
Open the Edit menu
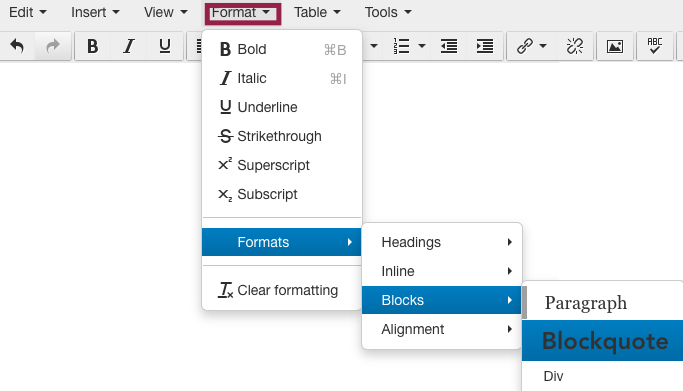(27, 12)
